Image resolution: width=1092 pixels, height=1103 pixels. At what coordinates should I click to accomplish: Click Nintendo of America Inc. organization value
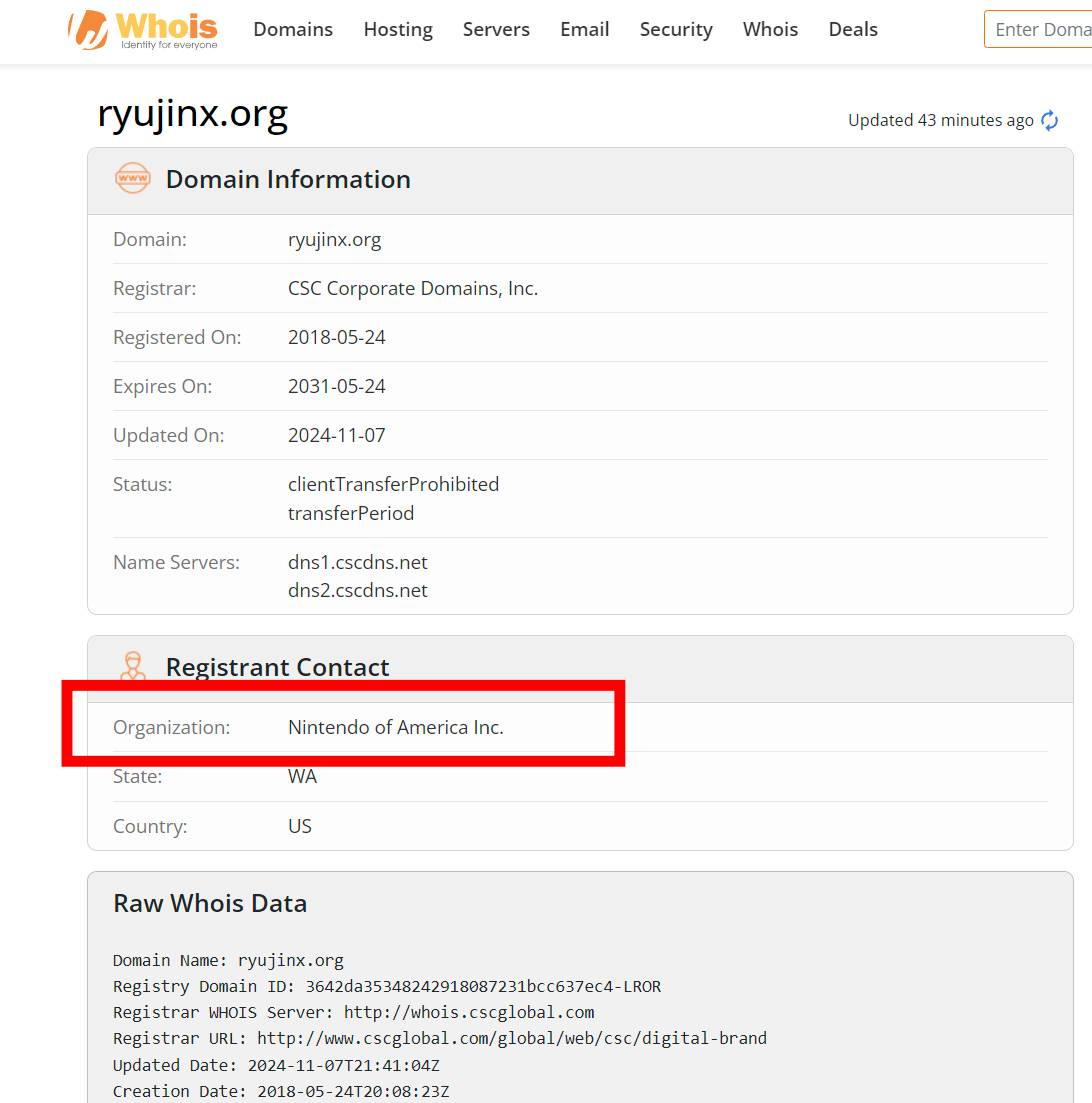(x=395, y=727)
